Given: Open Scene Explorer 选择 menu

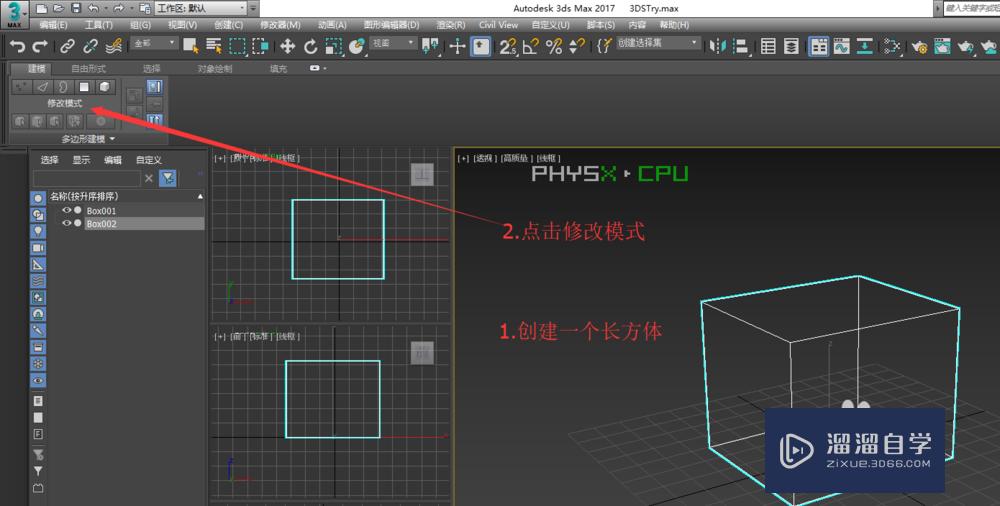Looking at the screenshot, I should click(x=50, y=160).
